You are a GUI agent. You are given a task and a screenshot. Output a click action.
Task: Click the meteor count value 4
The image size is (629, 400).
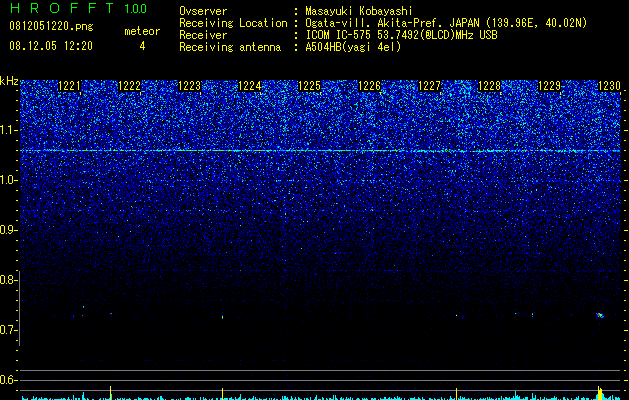point(142,46)
